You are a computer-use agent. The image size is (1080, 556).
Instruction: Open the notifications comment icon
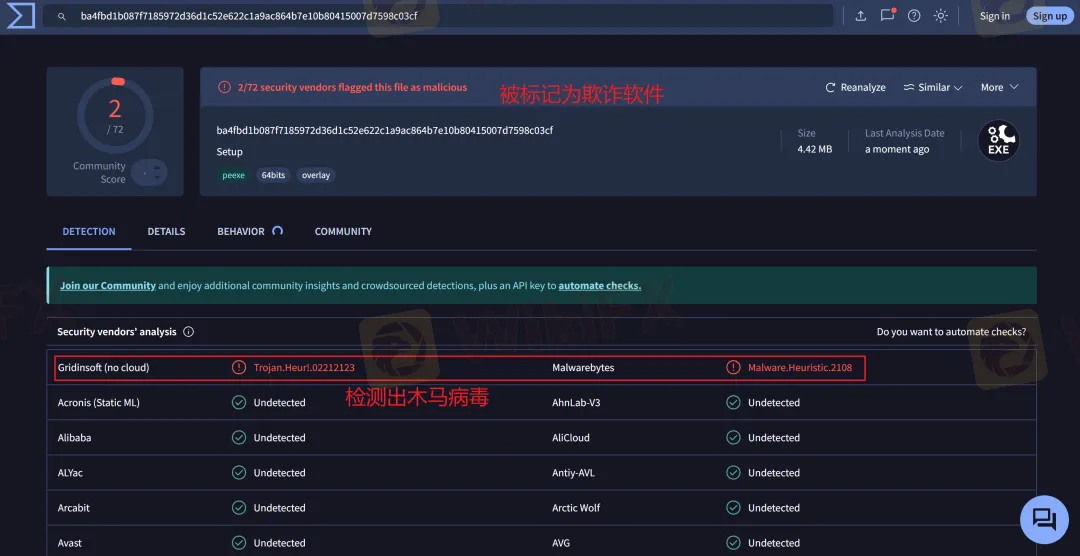[887, 15]
